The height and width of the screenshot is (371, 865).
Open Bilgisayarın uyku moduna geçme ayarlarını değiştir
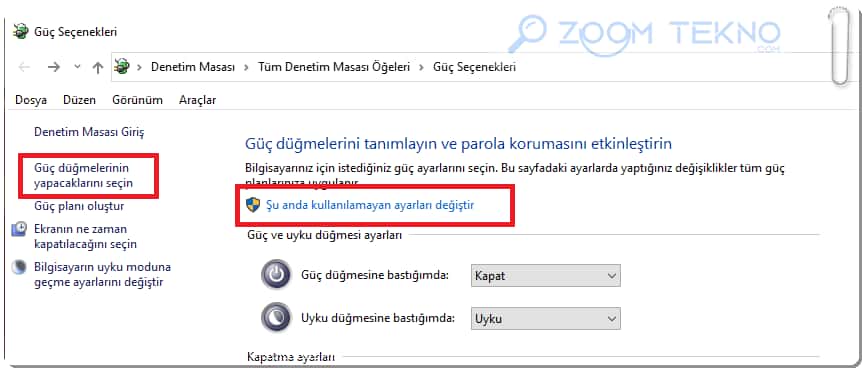tap(103, 275)
